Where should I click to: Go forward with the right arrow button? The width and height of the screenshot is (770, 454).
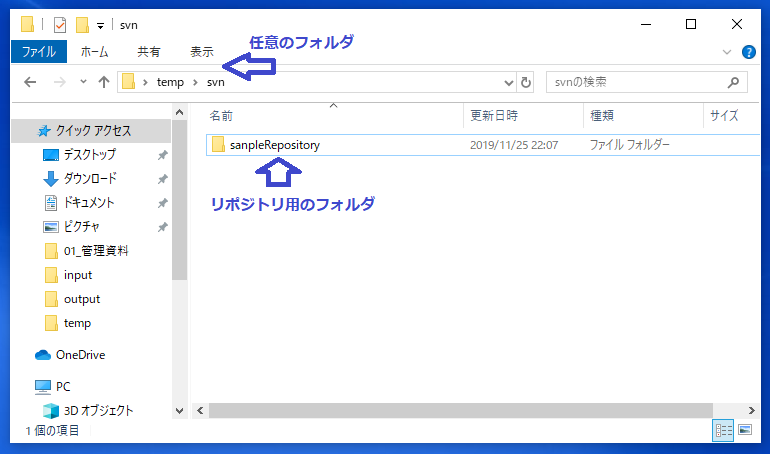[60, 82]
